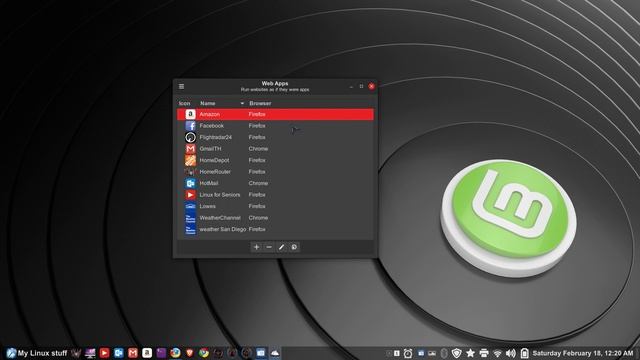The width and height of the screenshot is (640, 360).
Task: Select the HotMail icon in the list
Action: click(x=190, y=183)
